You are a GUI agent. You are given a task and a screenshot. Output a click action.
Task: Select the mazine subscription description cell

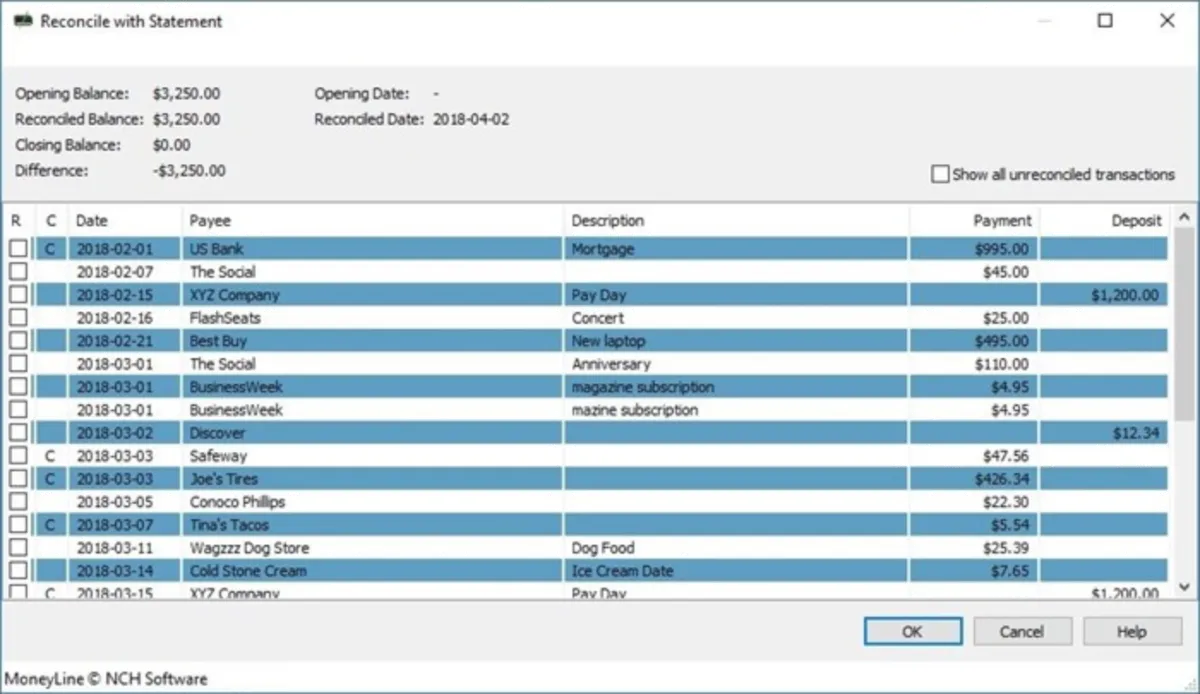(737, 410)
